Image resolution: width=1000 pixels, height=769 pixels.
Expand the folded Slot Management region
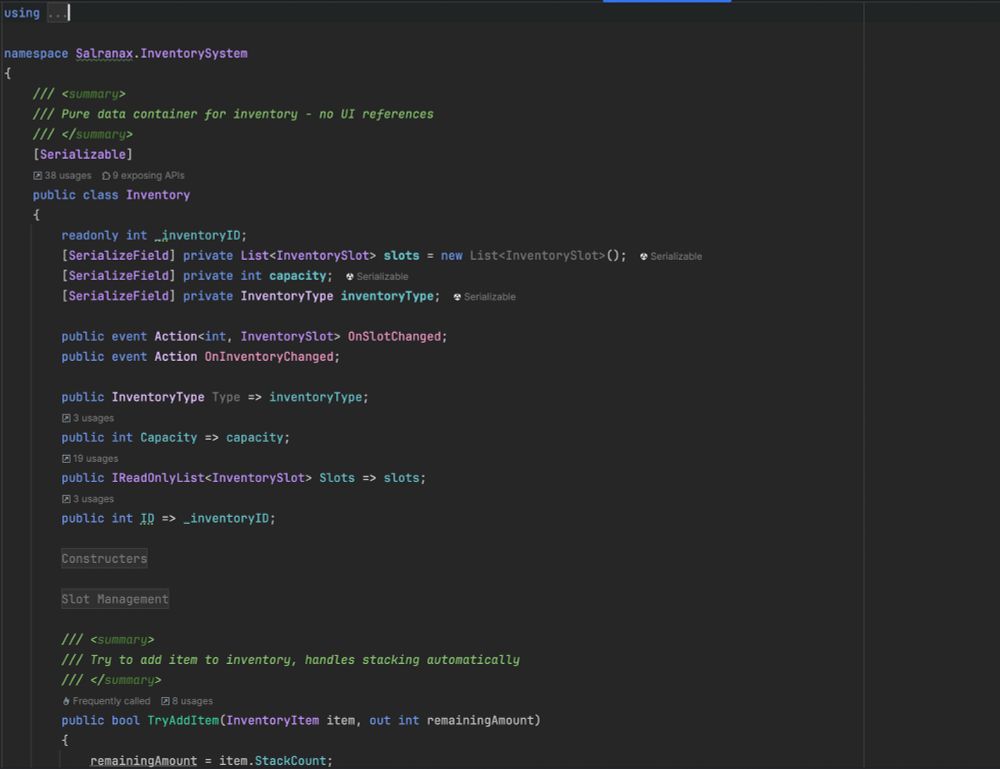click(x=115, y=599)
